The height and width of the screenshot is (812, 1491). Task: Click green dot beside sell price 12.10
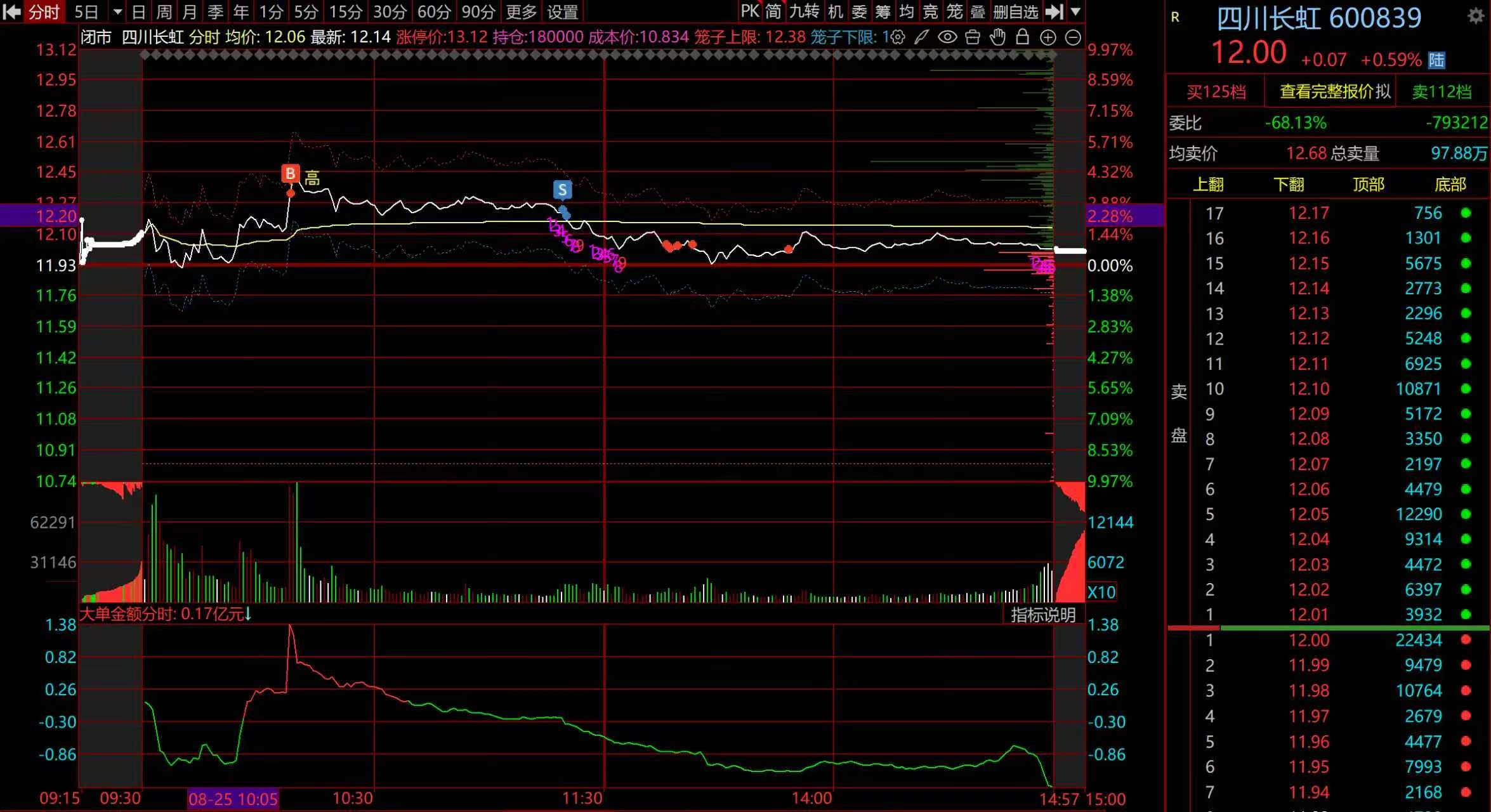1466,389
